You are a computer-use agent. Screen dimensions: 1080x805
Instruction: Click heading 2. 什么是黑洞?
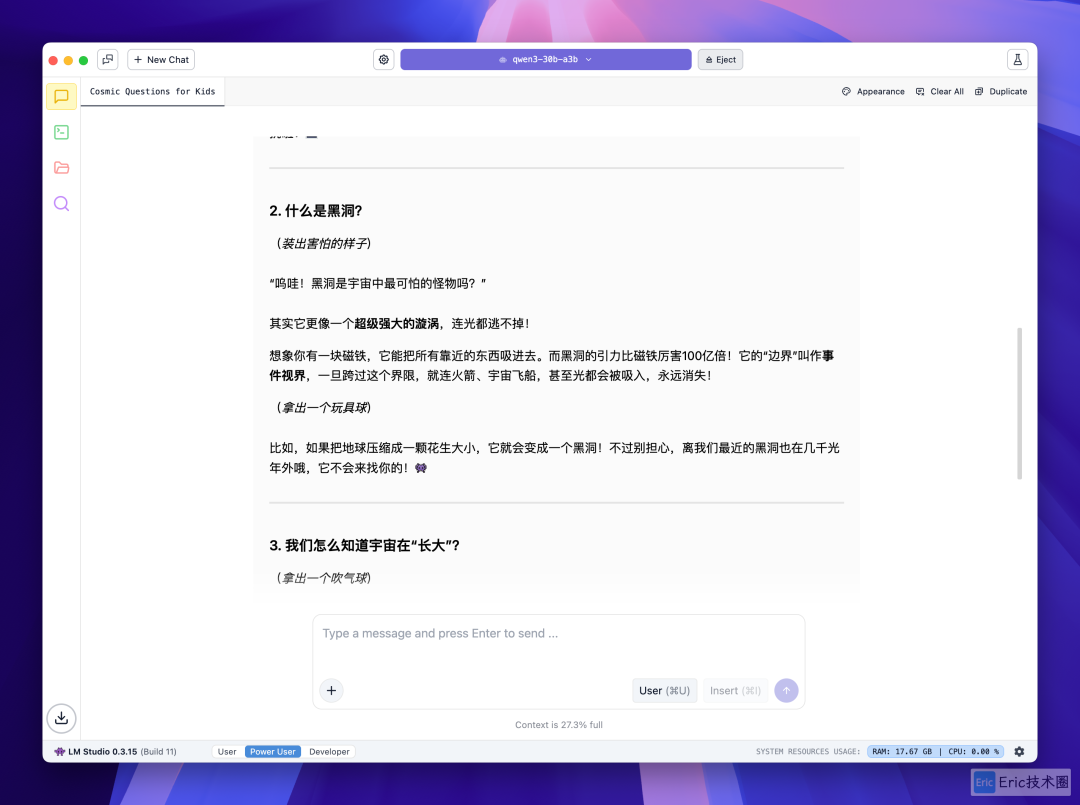[315, 211]
